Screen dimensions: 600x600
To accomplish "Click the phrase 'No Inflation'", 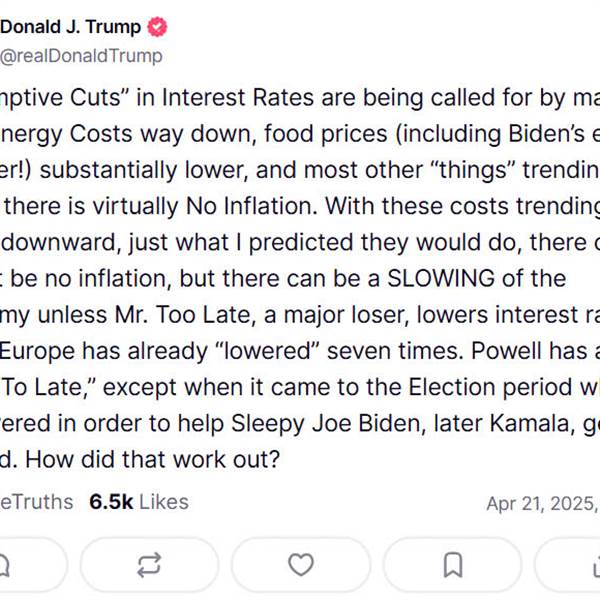I will pos(252,206).
